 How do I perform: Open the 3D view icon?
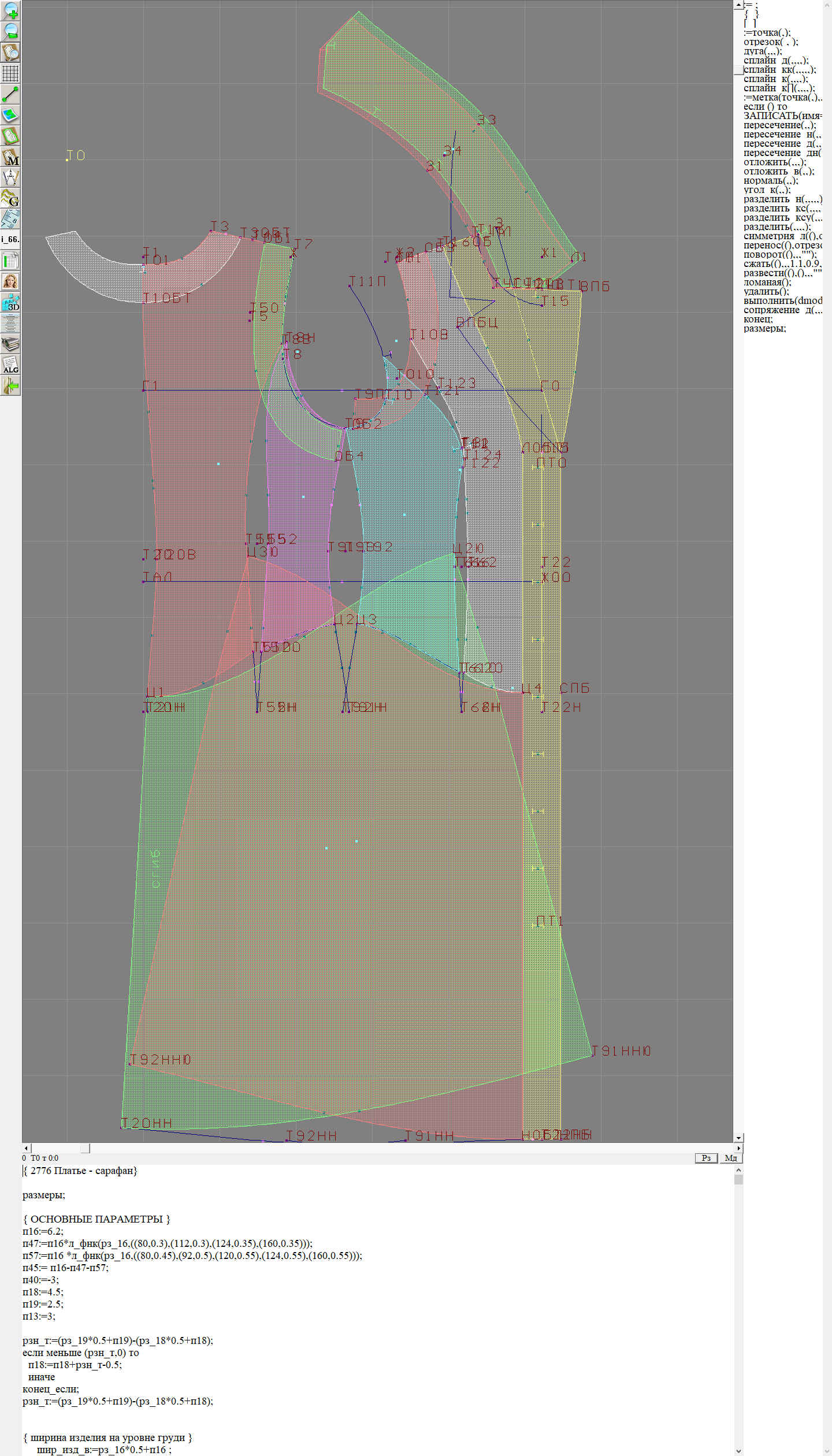[10, 302]
